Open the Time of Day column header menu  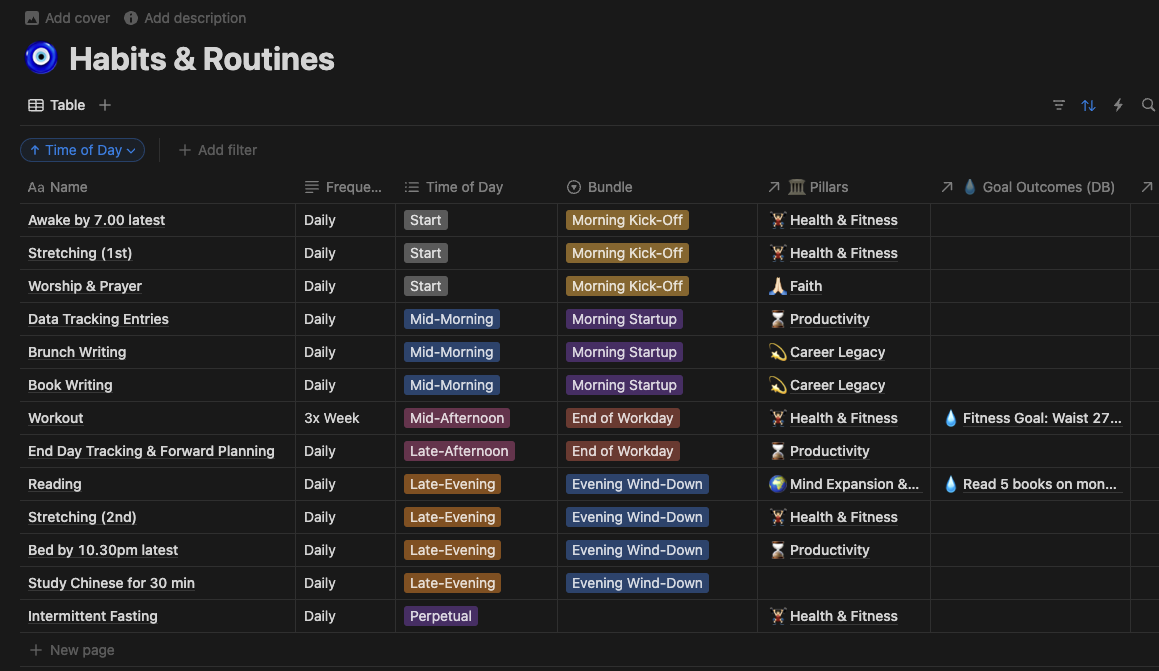(x=455, y=187)
